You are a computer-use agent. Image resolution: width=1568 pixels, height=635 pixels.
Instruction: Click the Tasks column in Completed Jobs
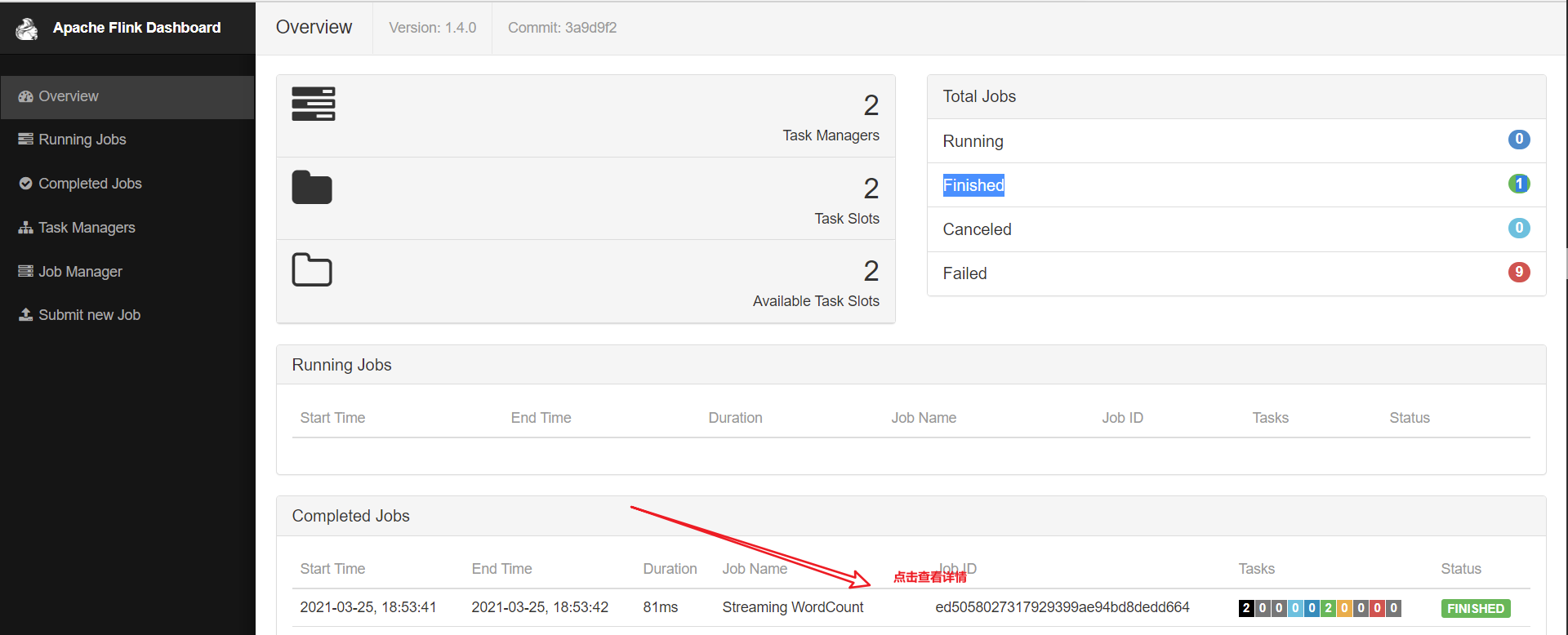tap(1256, 569)
